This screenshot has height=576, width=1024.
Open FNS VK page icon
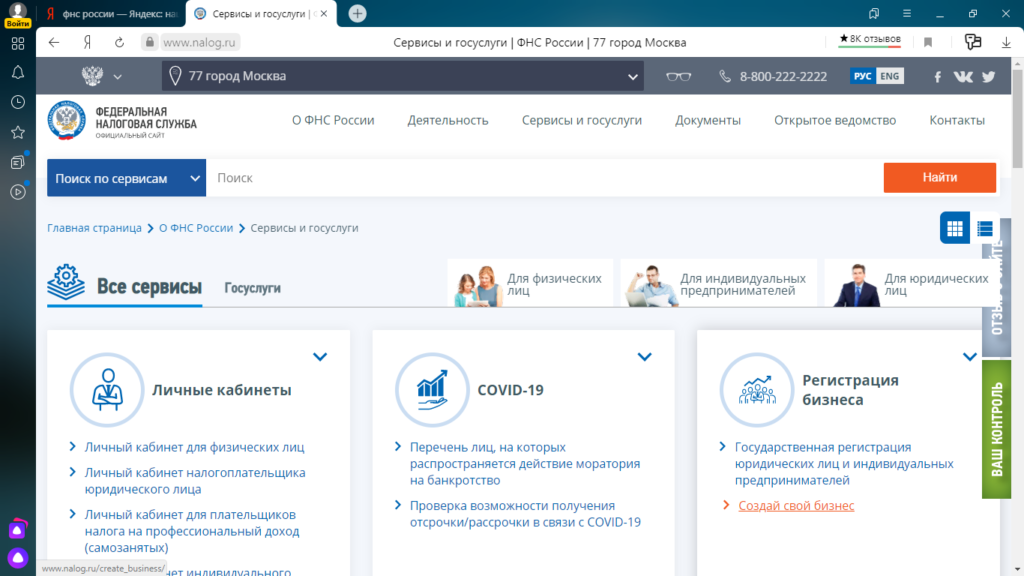click(963, 76)
